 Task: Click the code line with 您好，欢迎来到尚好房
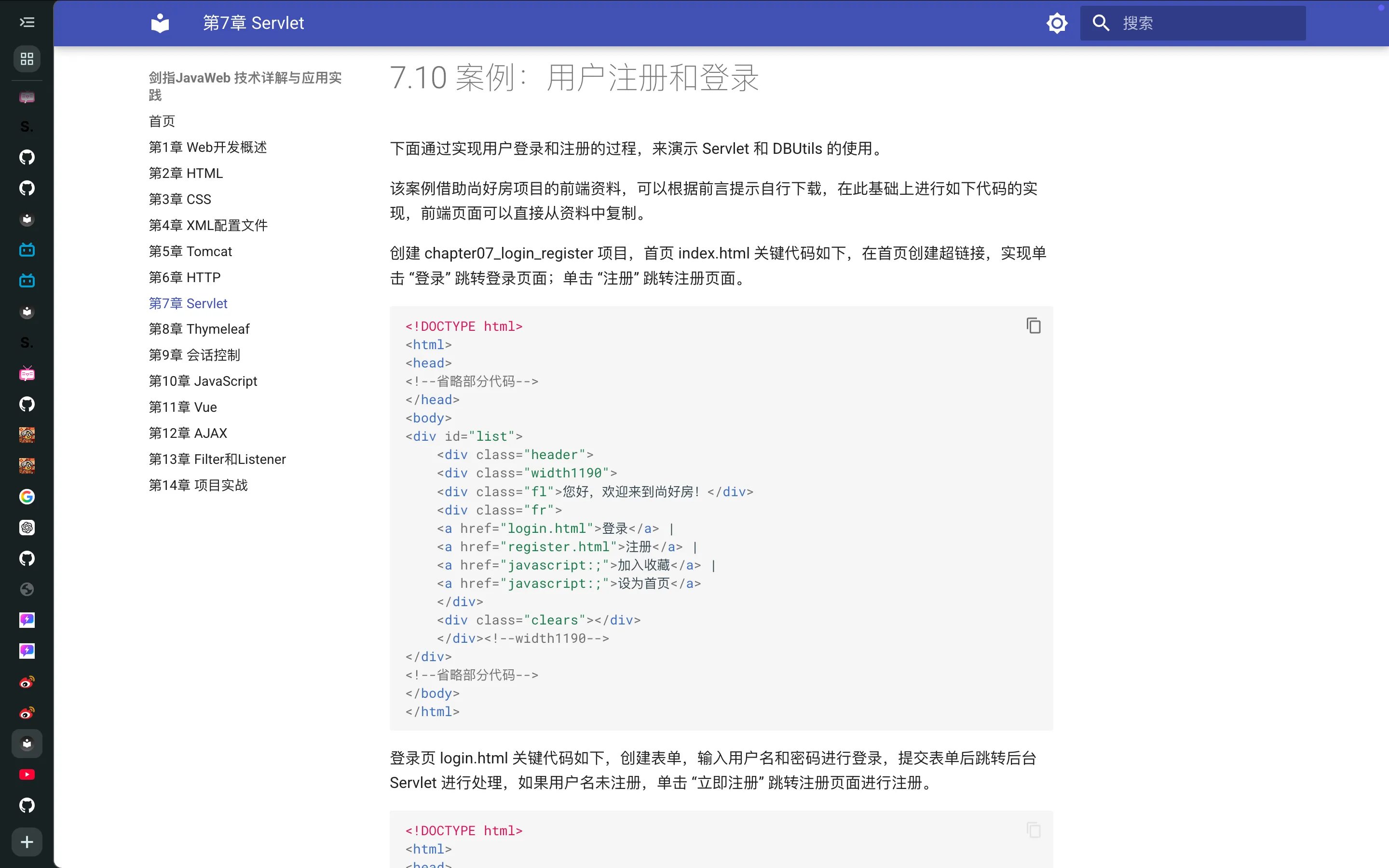point(595,491)
